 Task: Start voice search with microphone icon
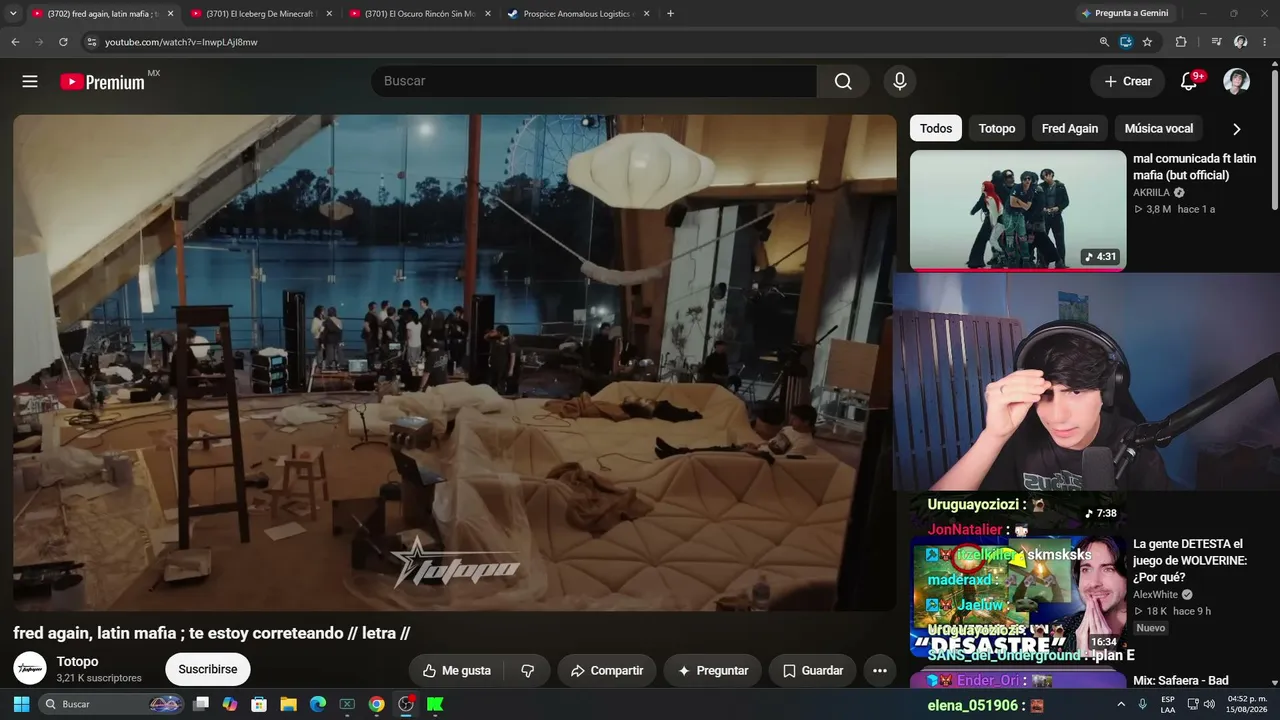click(x=900, y=81)
